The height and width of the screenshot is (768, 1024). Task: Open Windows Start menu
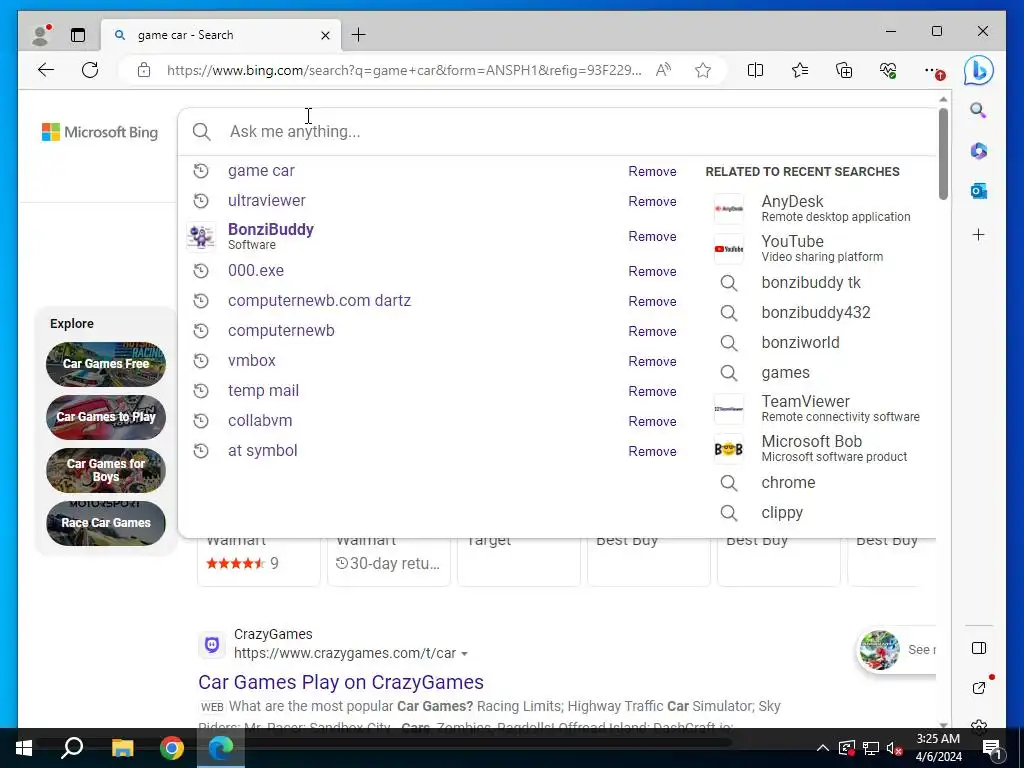(24, 748)
